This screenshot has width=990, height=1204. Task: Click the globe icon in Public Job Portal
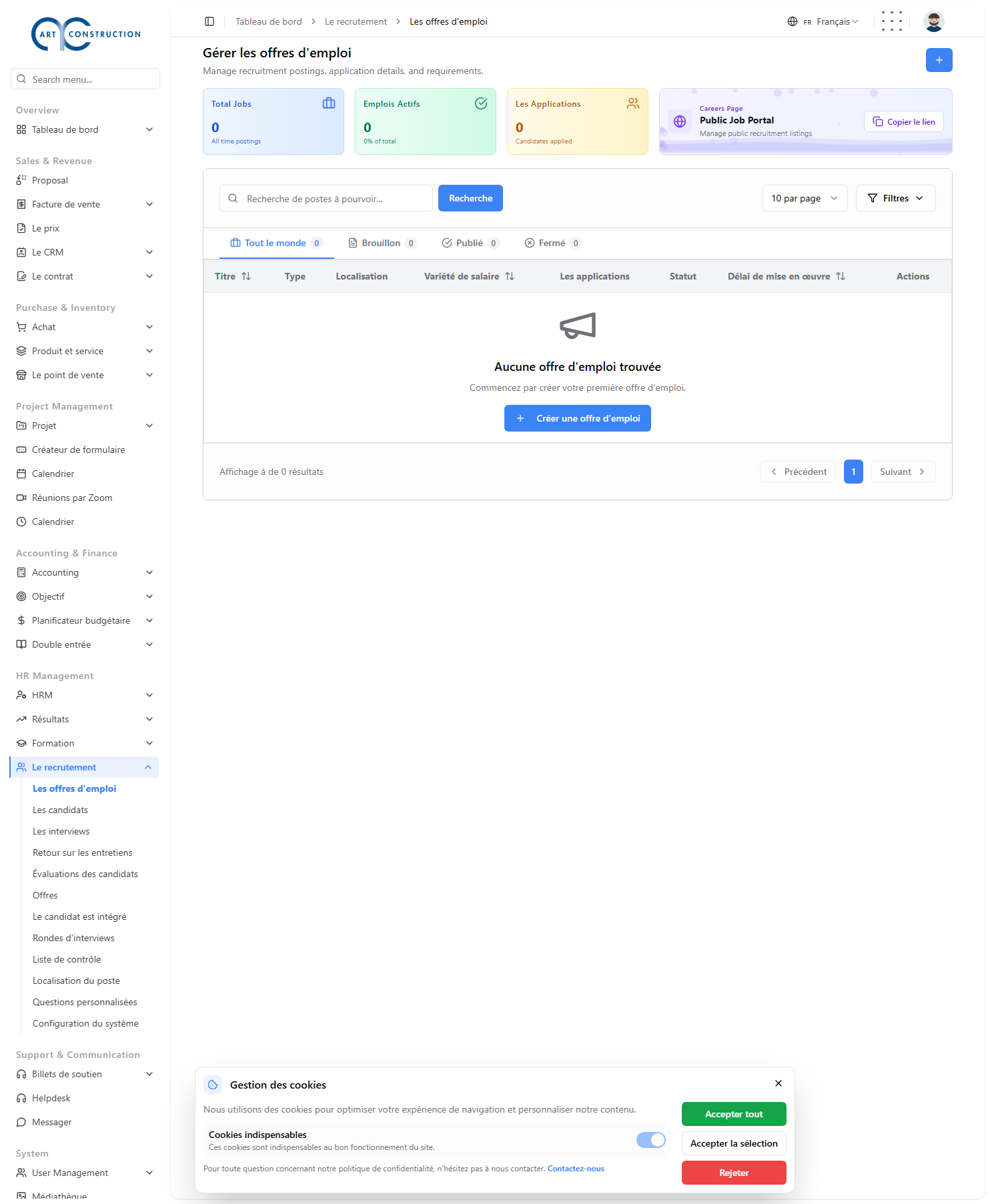coord(680,121)
